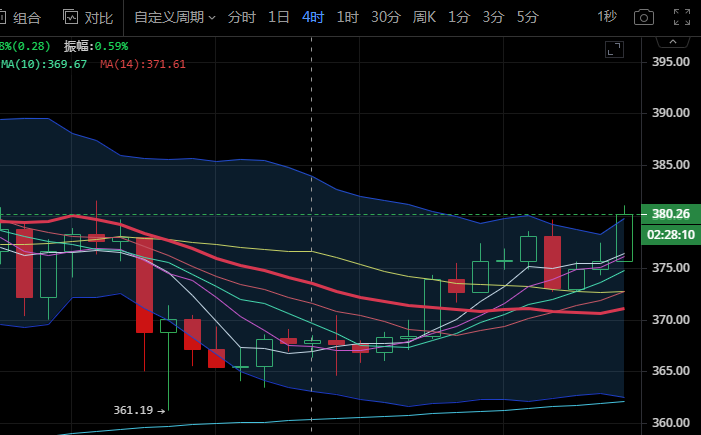Open the 组合 combination view
This screenshot has height=435, width=701.
click(21, 17)
